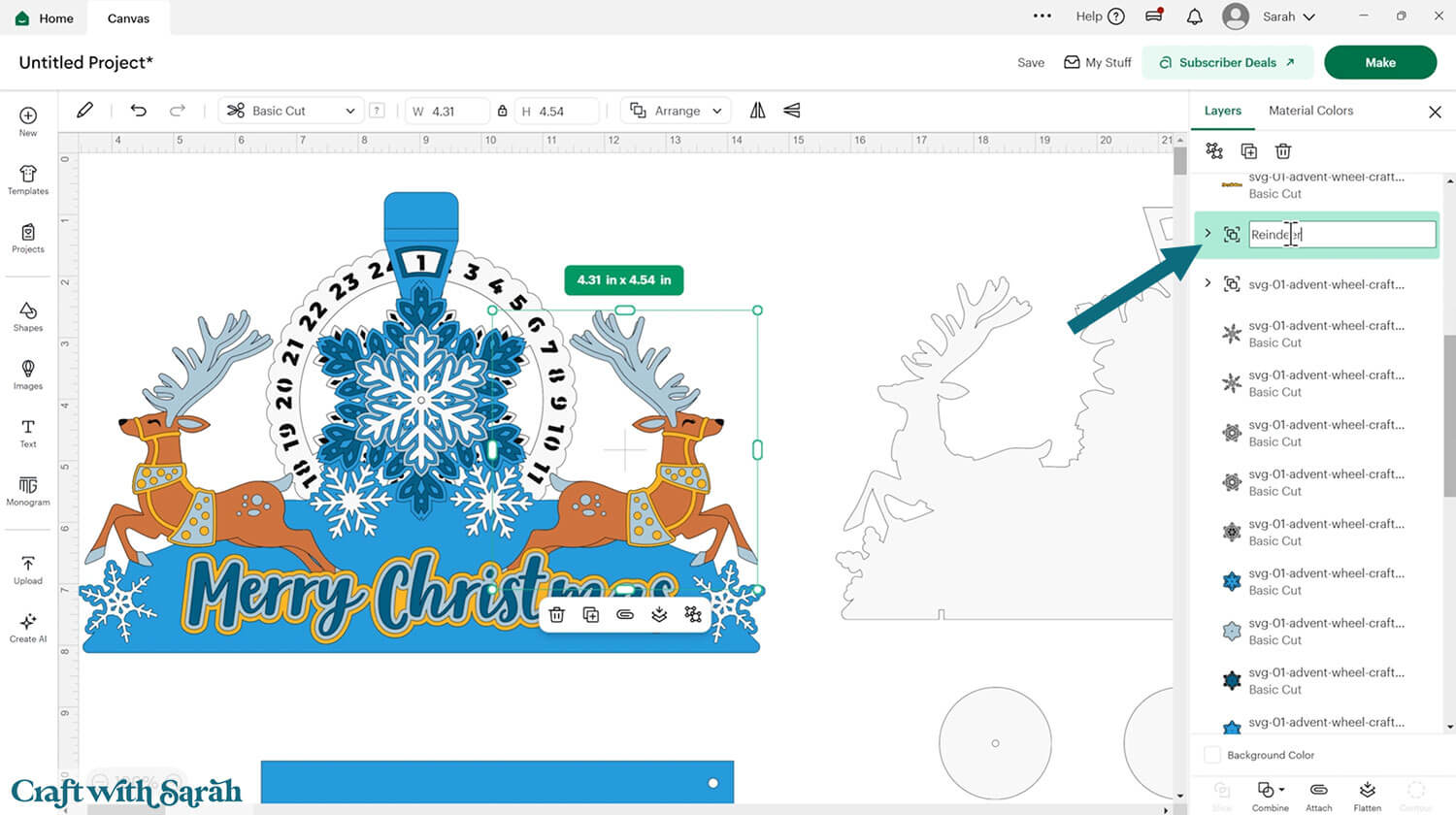This screenshot has width=1456, height=815.
Task: Click the green Make button
Action: tap(1379, 62)
